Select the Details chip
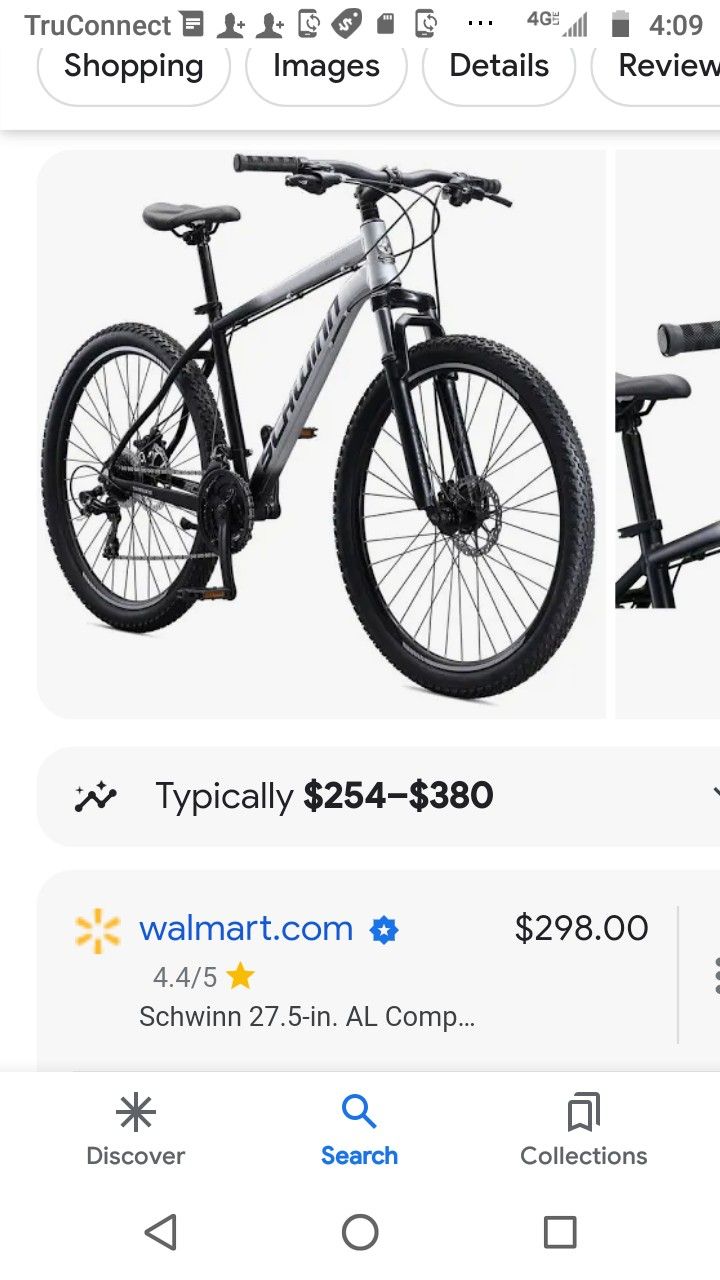Viewport: 720px width, 1280px height. pos(499,66)
